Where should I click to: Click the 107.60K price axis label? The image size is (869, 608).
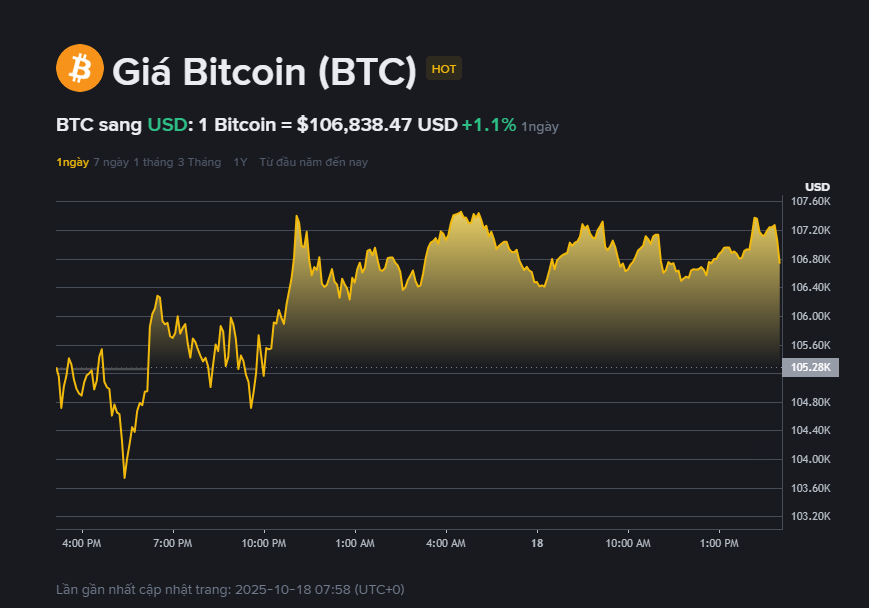click(x=810, y=202)
